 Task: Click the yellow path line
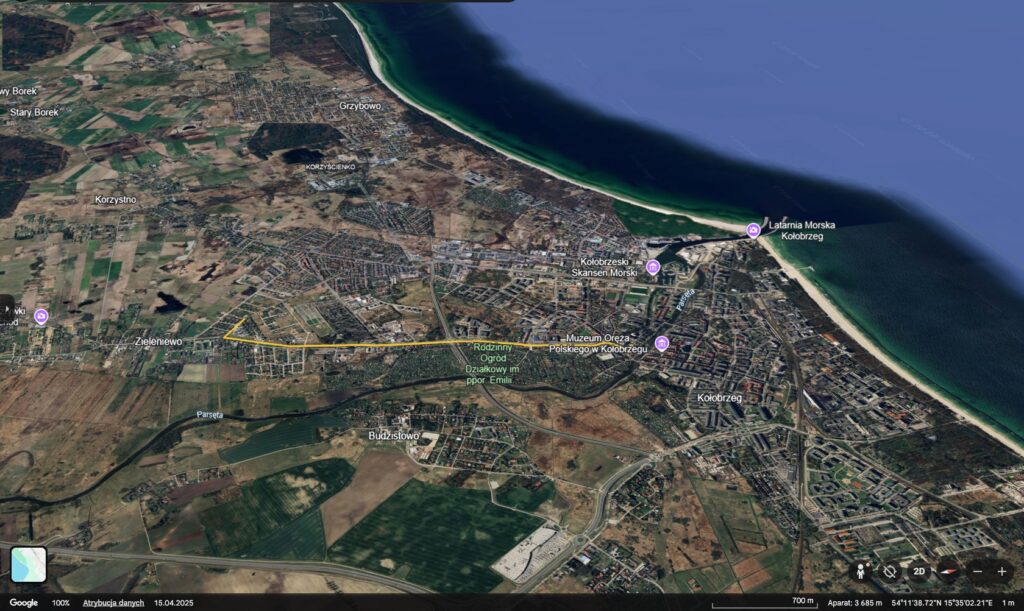[x=392, y=344]
